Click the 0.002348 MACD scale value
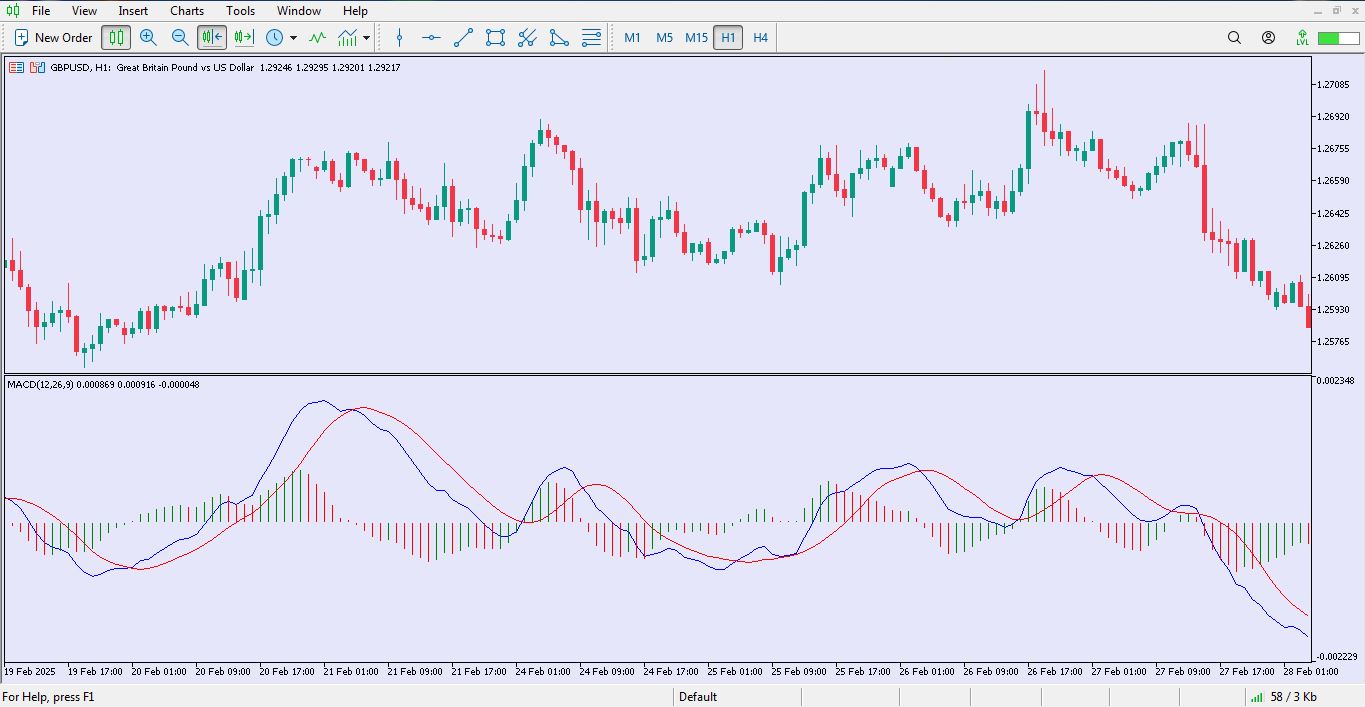Viewport: 1365px width, 707px height. point(1337,381)
